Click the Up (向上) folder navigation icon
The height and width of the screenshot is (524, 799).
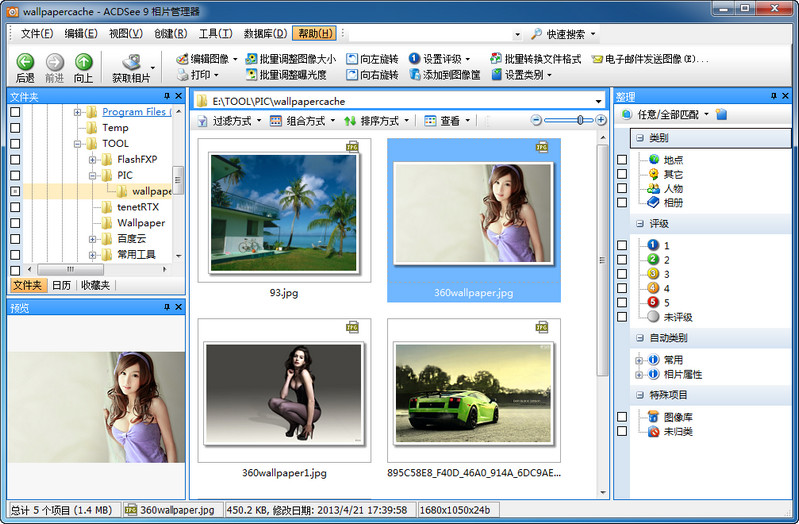(x=83, y=62)
